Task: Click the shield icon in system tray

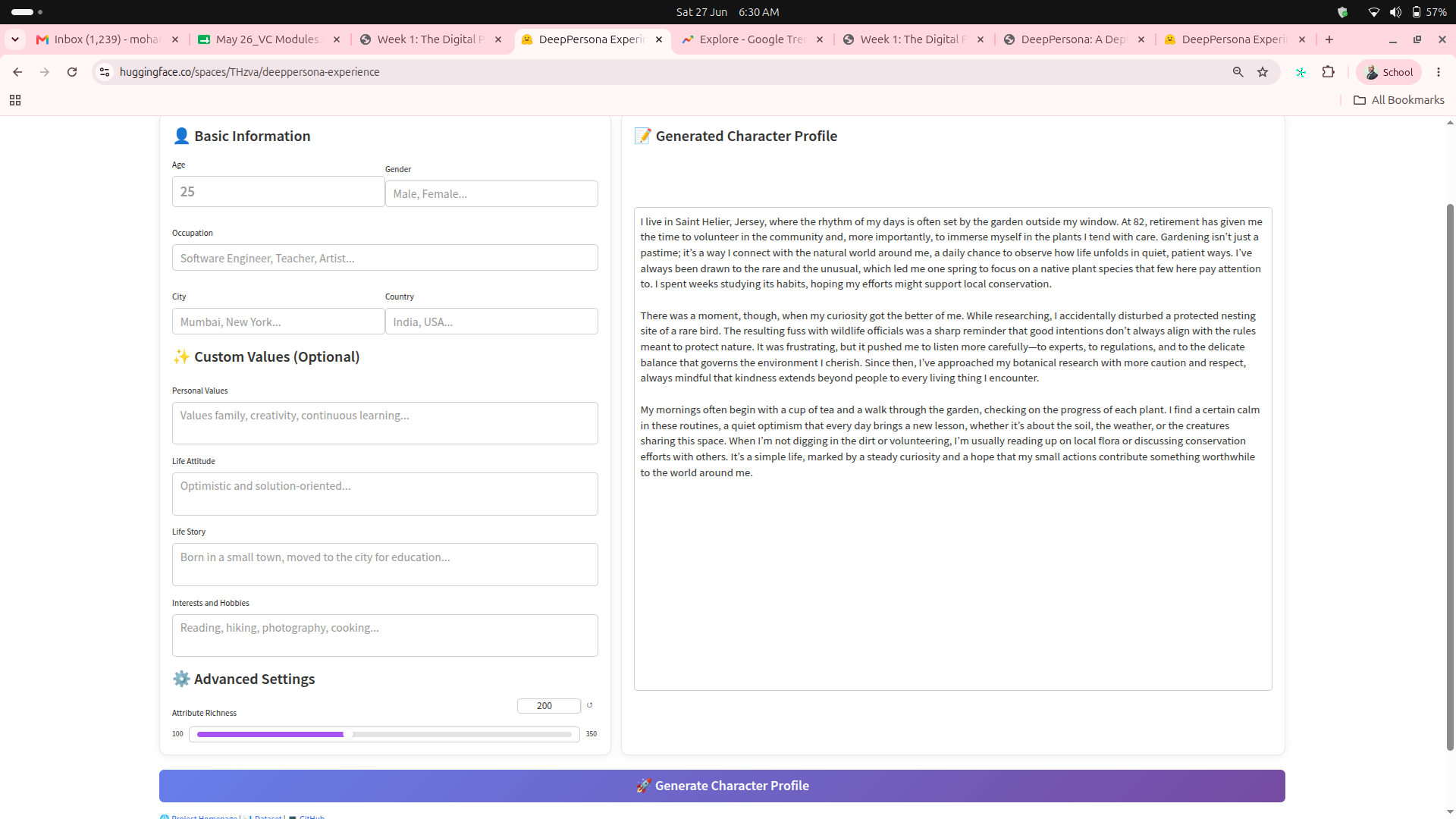Action: click(1342, 12)
